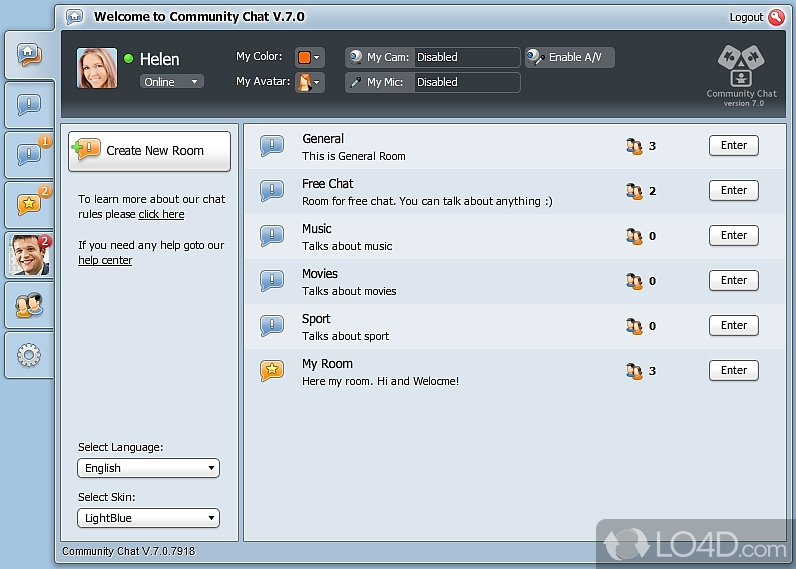Click the Enable A/V button
796x569 pixels.
tap(570, 57)
